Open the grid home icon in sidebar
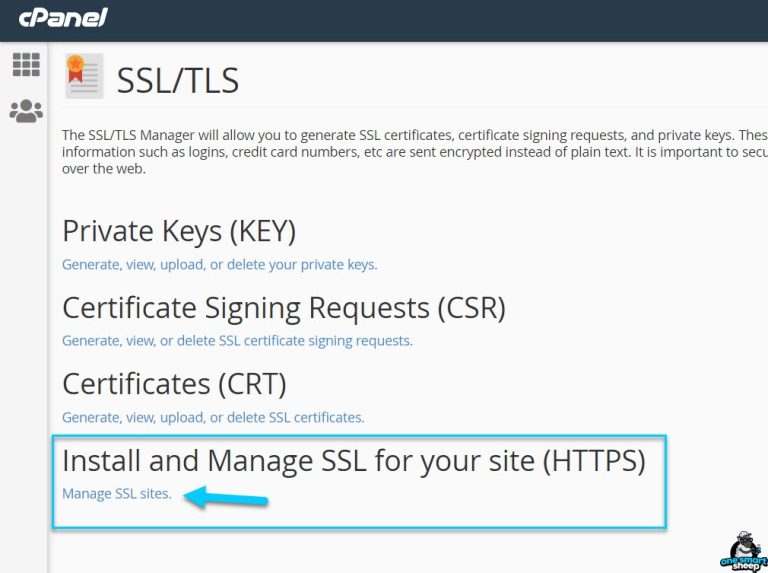768x573 pixels. click(26, 65)
